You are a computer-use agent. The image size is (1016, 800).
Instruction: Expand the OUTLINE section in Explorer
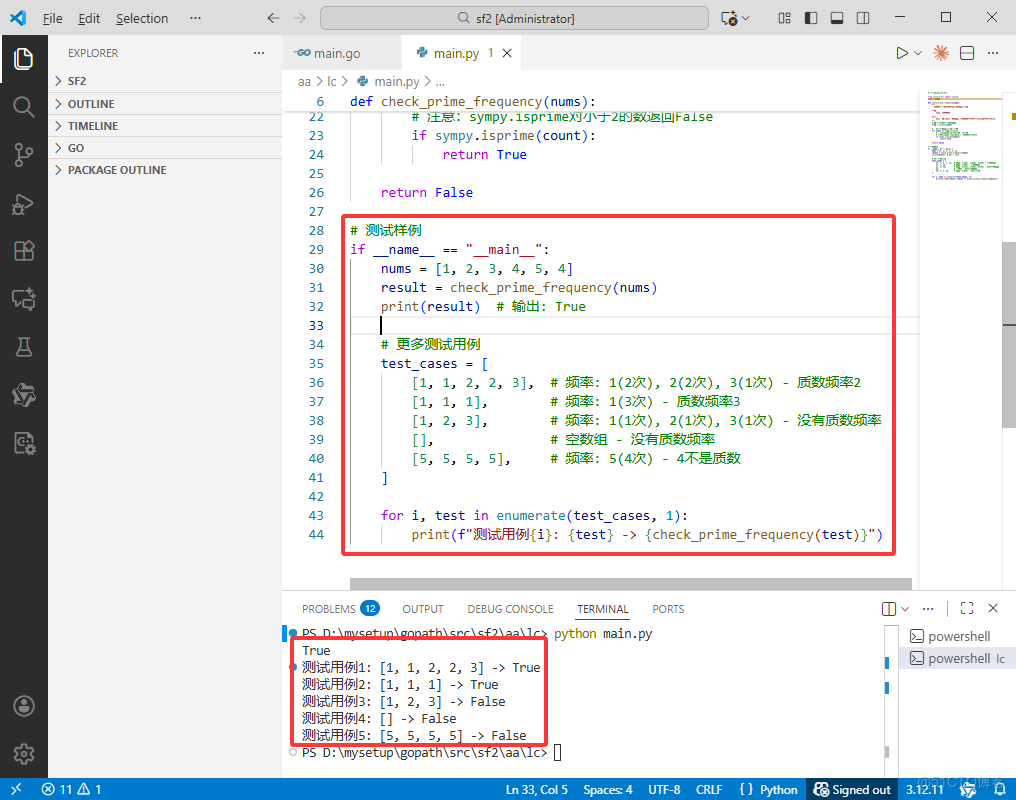(x=91, y=104)
